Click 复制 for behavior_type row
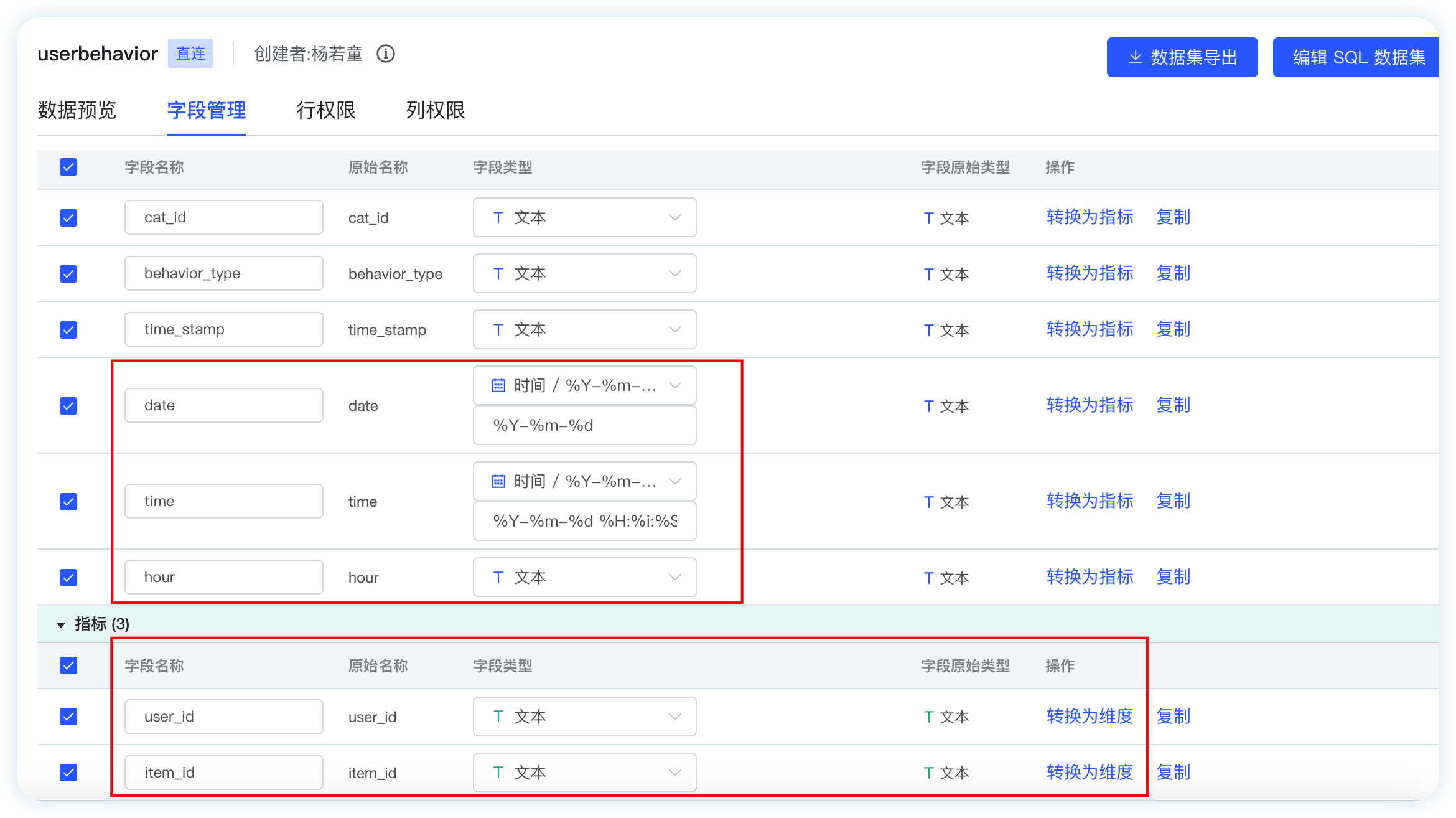Image resolution: width=1456 pixels, height=818 pixels. click(x=1174, y=273)
